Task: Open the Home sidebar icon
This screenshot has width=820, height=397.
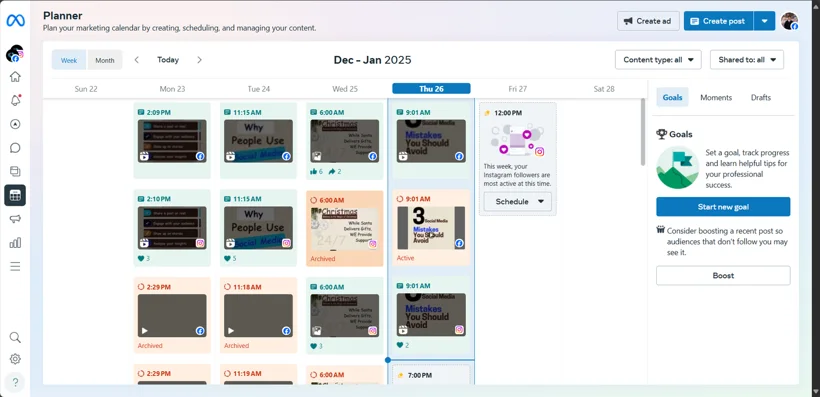Action: [15, 76]
